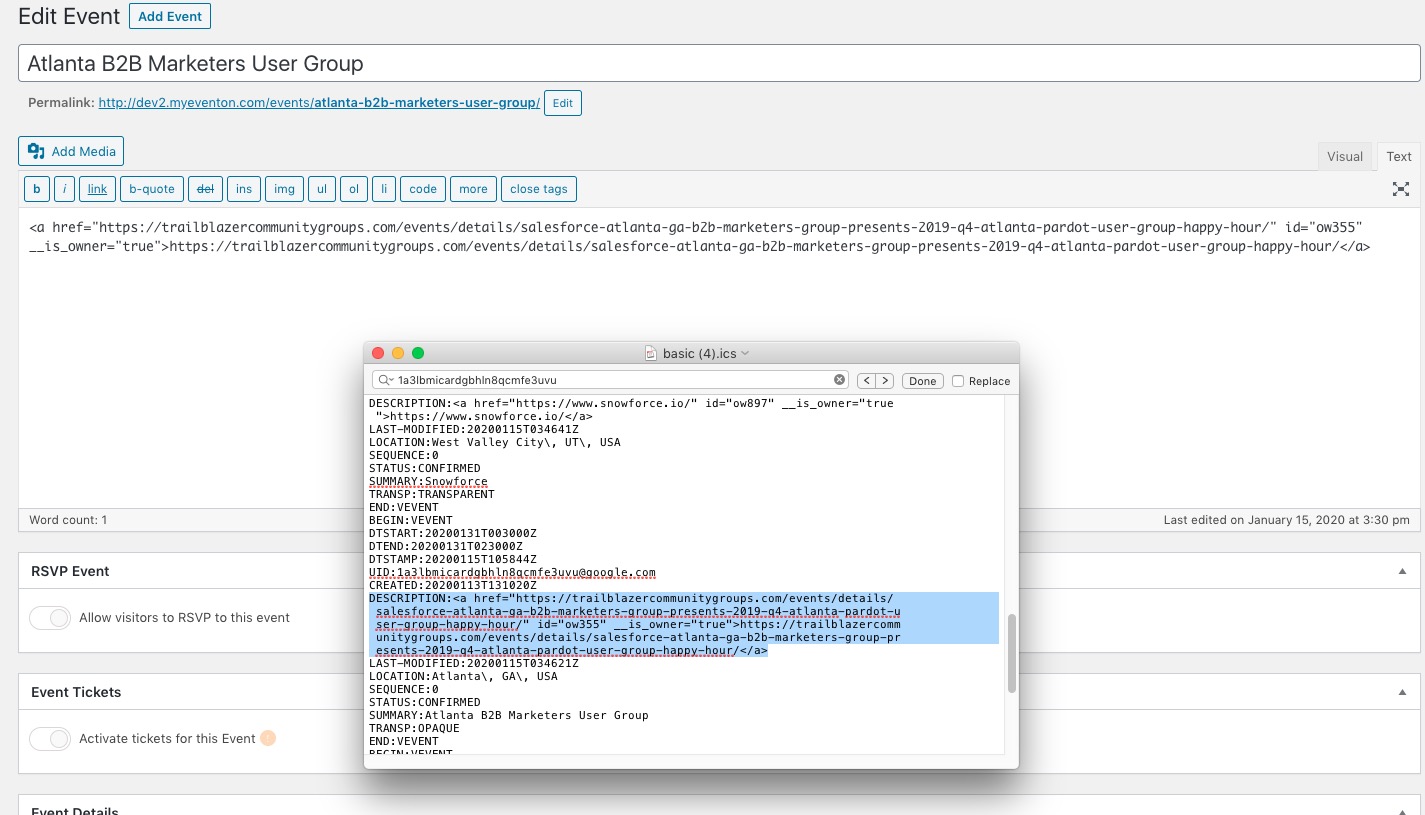This screenshot has height=815, width=1425.
Task: Click the Add Event button
Action: [x=170, y=17]
